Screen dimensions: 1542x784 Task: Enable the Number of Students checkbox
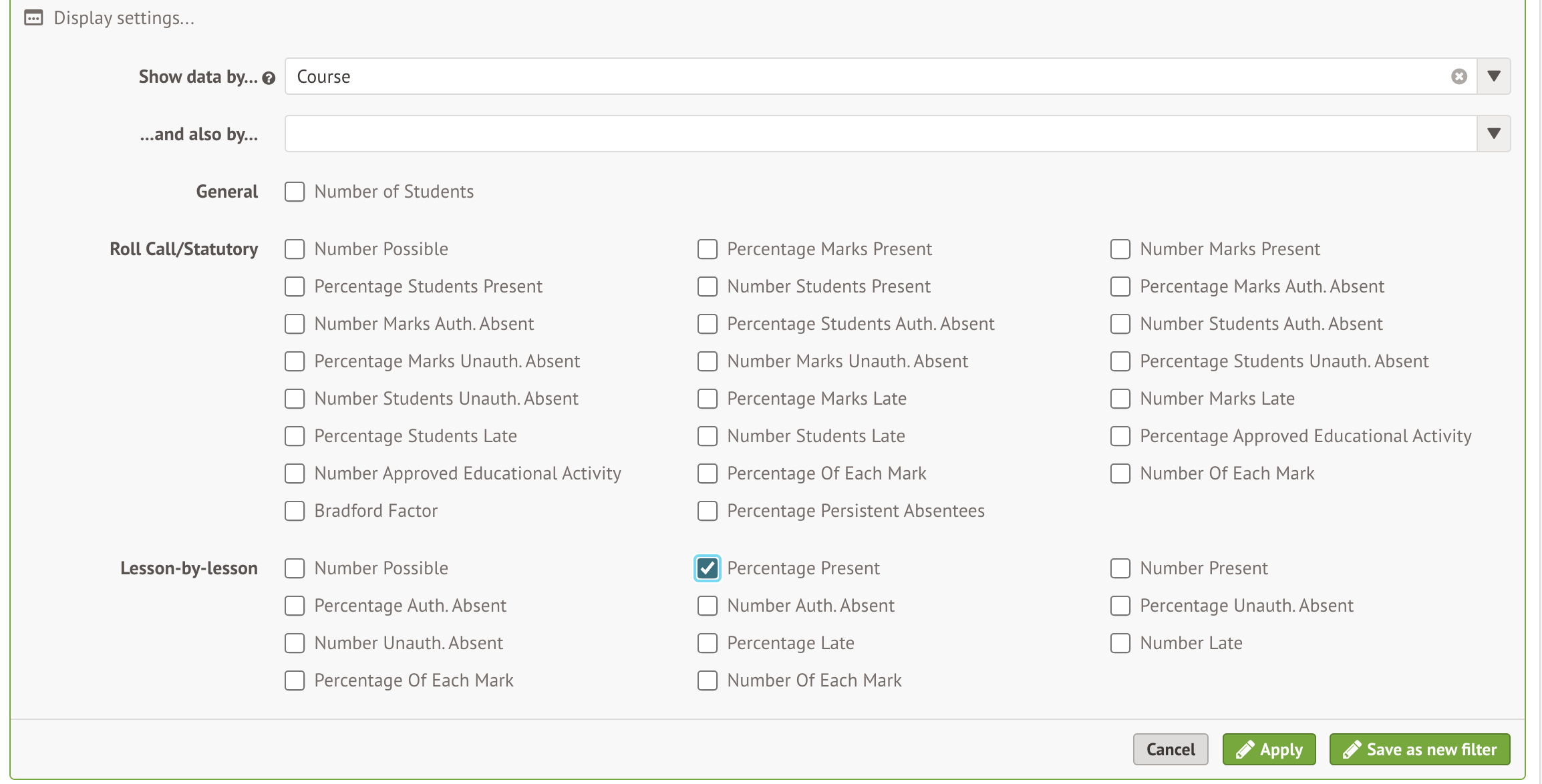295,192
